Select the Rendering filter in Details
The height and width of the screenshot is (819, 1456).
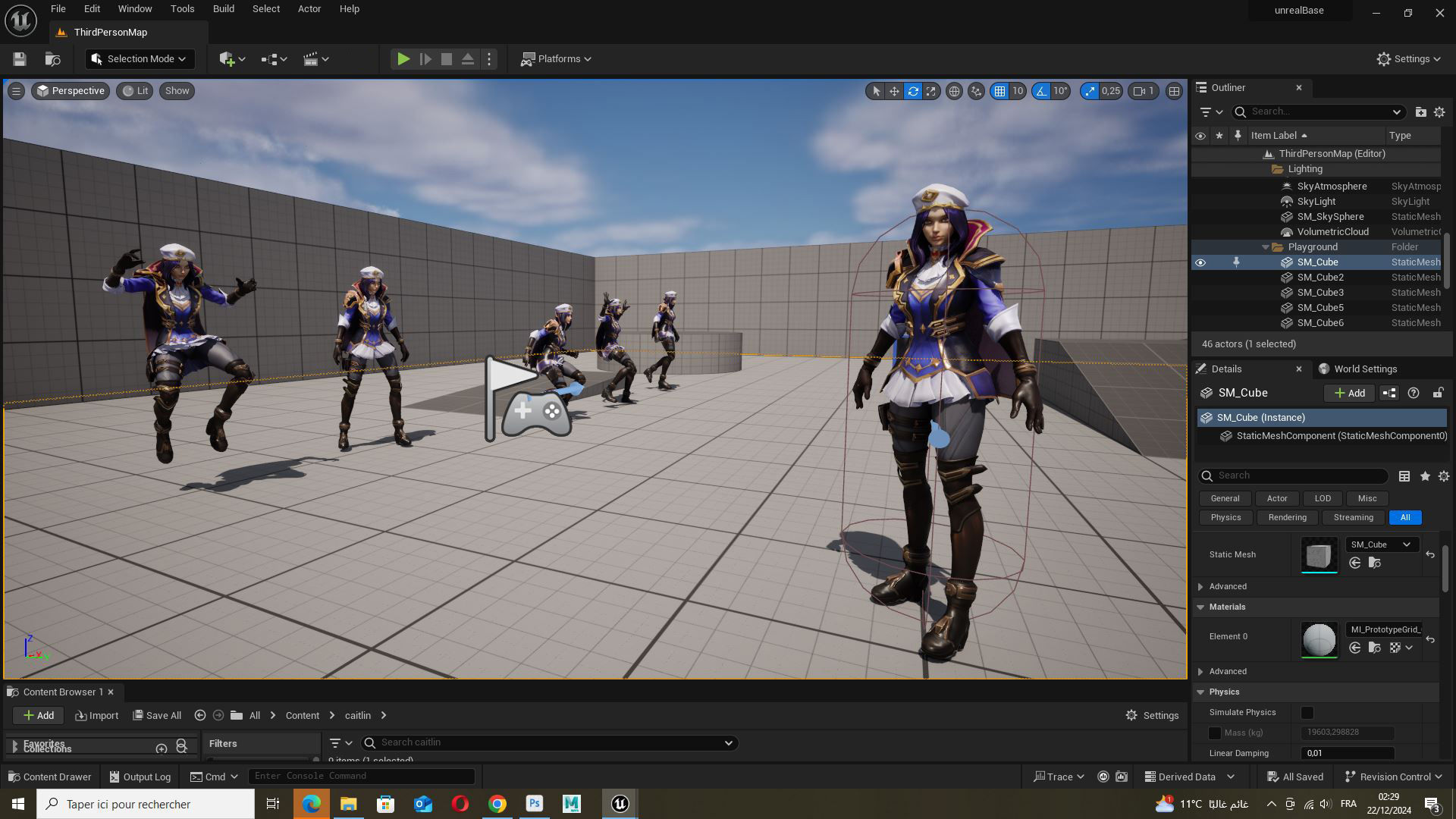pos(1288,518)
